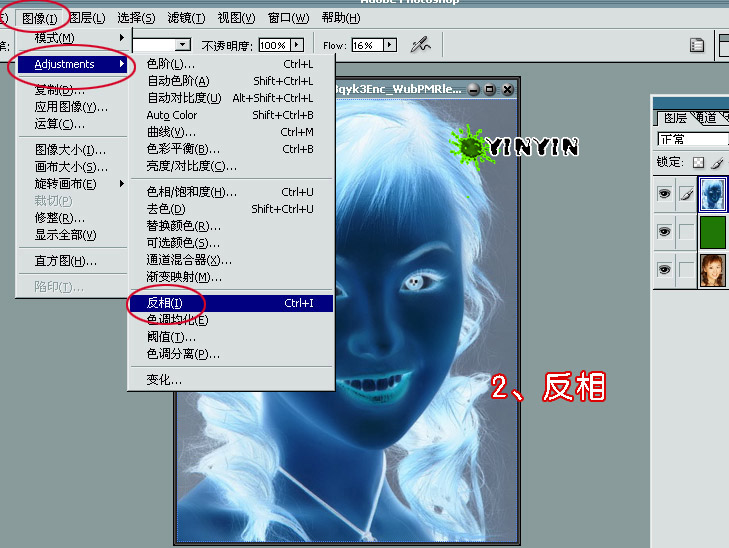Viewport: 729px width, 548px height.
Task: Choose 显示全部(V) menu item
Action: tap(73, 235)
